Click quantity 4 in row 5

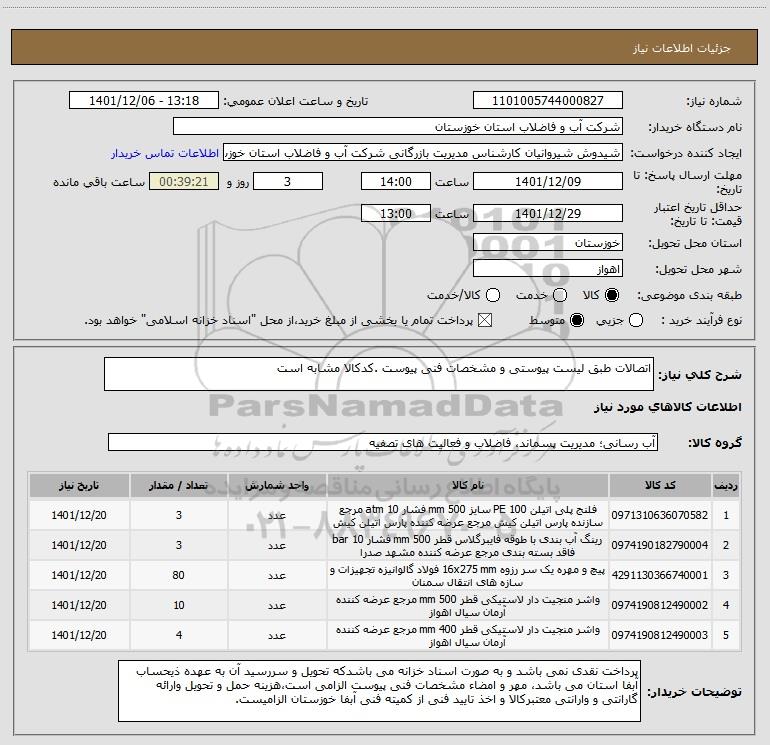(179, 635)
